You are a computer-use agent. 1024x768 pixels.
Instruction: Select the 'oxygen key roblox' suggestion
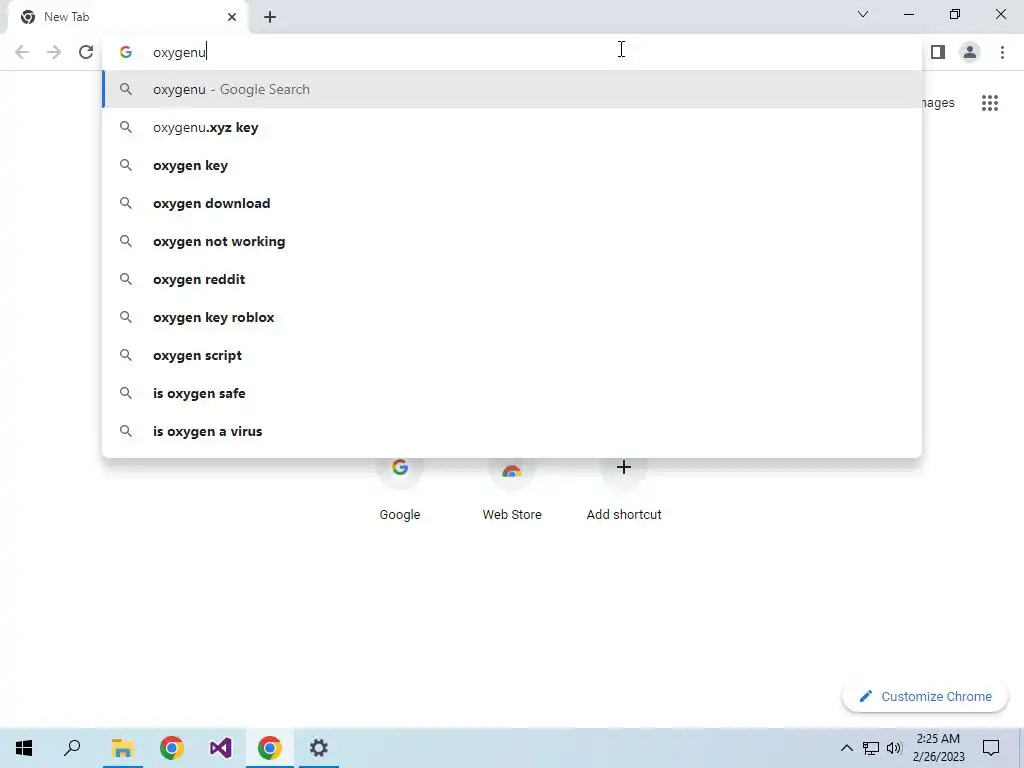point(512,317)
